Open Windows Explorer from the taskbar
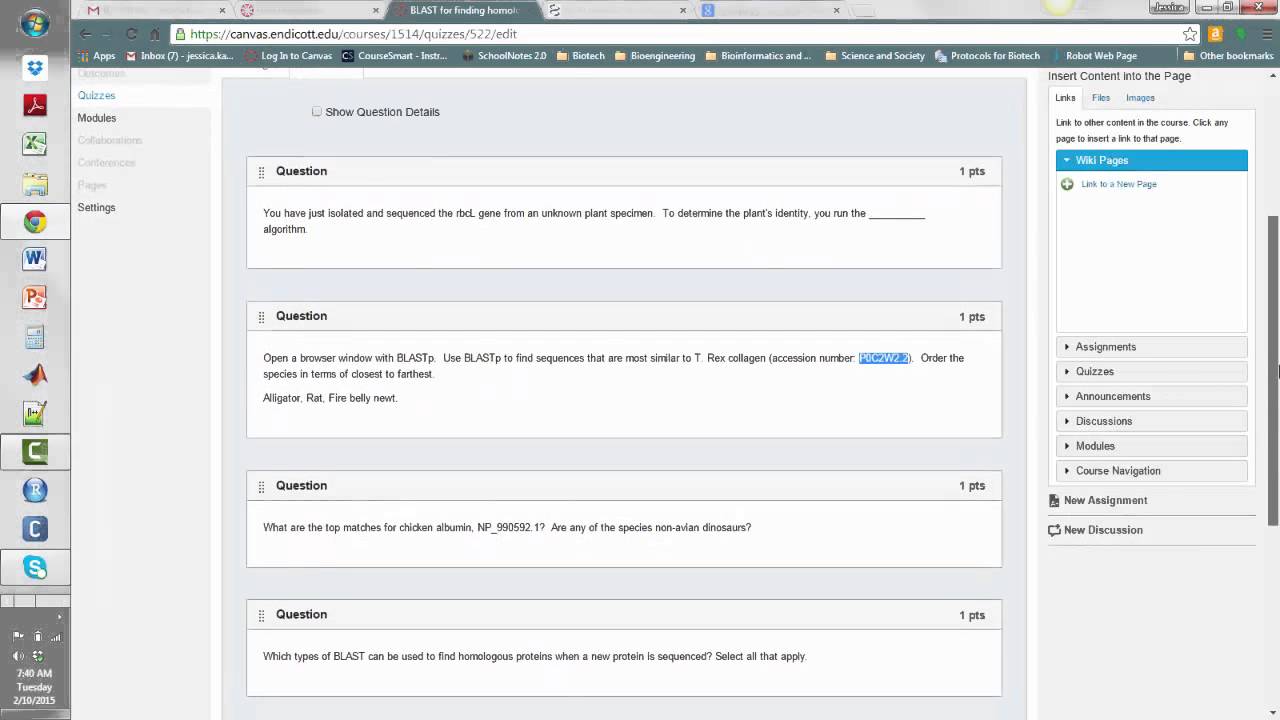 click(x=35, y=184)
